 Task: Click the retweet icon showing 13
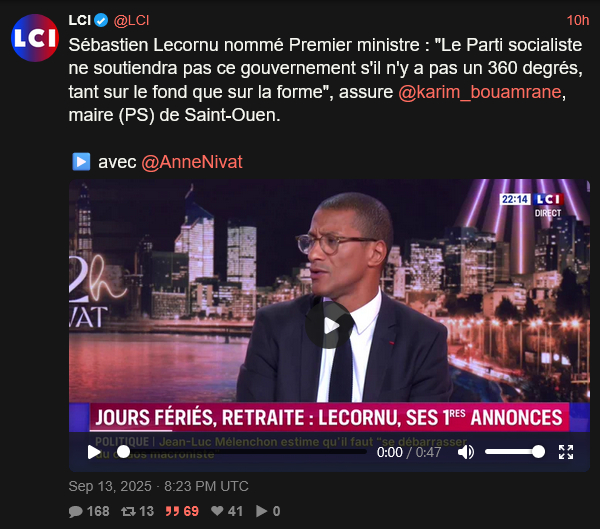(128, 511)
